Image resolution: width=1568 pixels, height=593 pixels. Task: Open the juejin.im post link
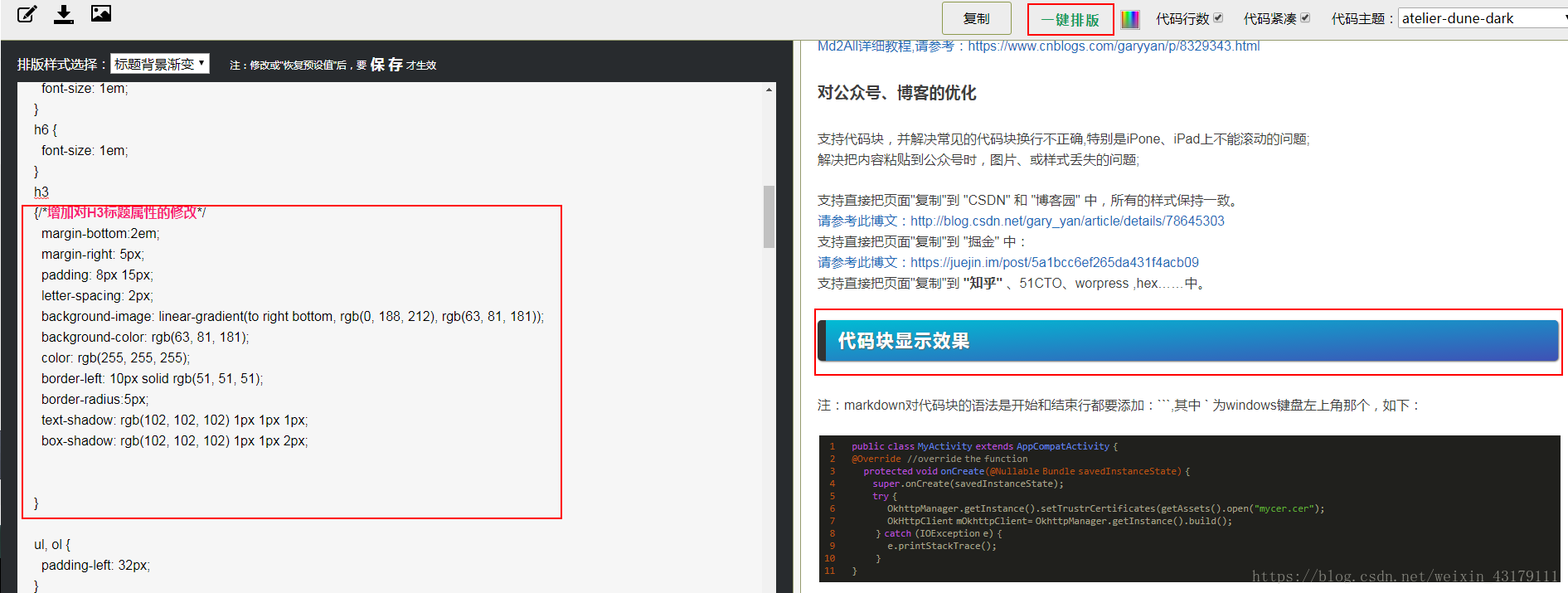pyautogui.click(x=1054, y=262)
